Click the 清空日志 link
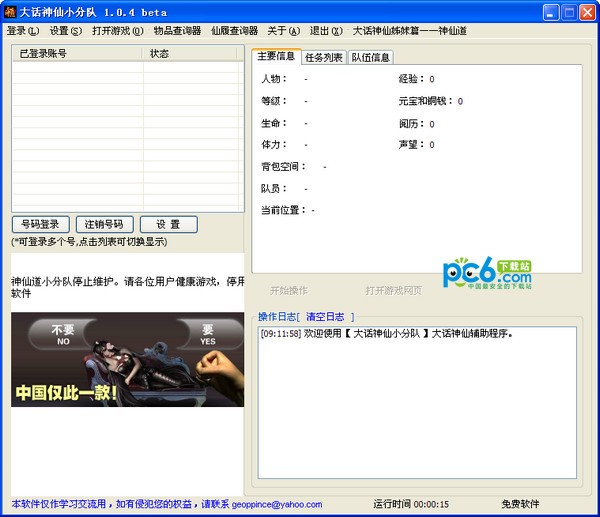Screen dimensions: 600x517 click(325, 316)
